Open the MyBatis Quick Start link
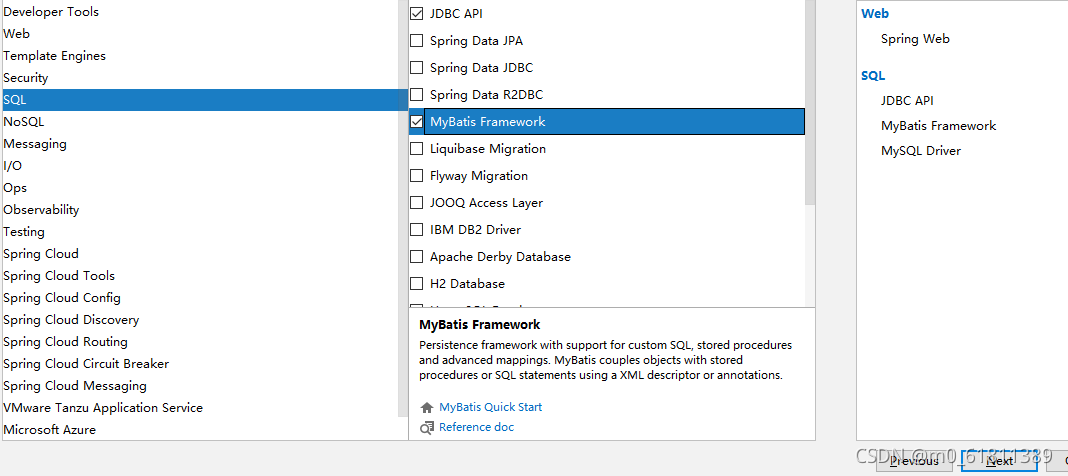The height and width of the screenshot is (476, 1068). pyautogui.click(x=490, y=407)
